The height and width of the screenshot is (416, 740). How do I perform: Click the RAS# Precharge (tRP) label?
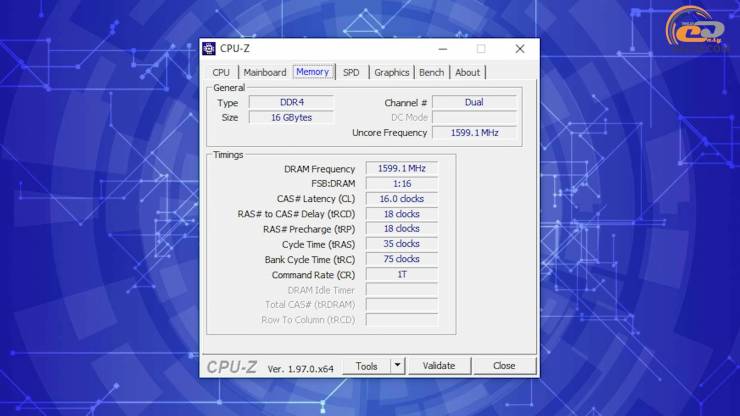point(309,229)
